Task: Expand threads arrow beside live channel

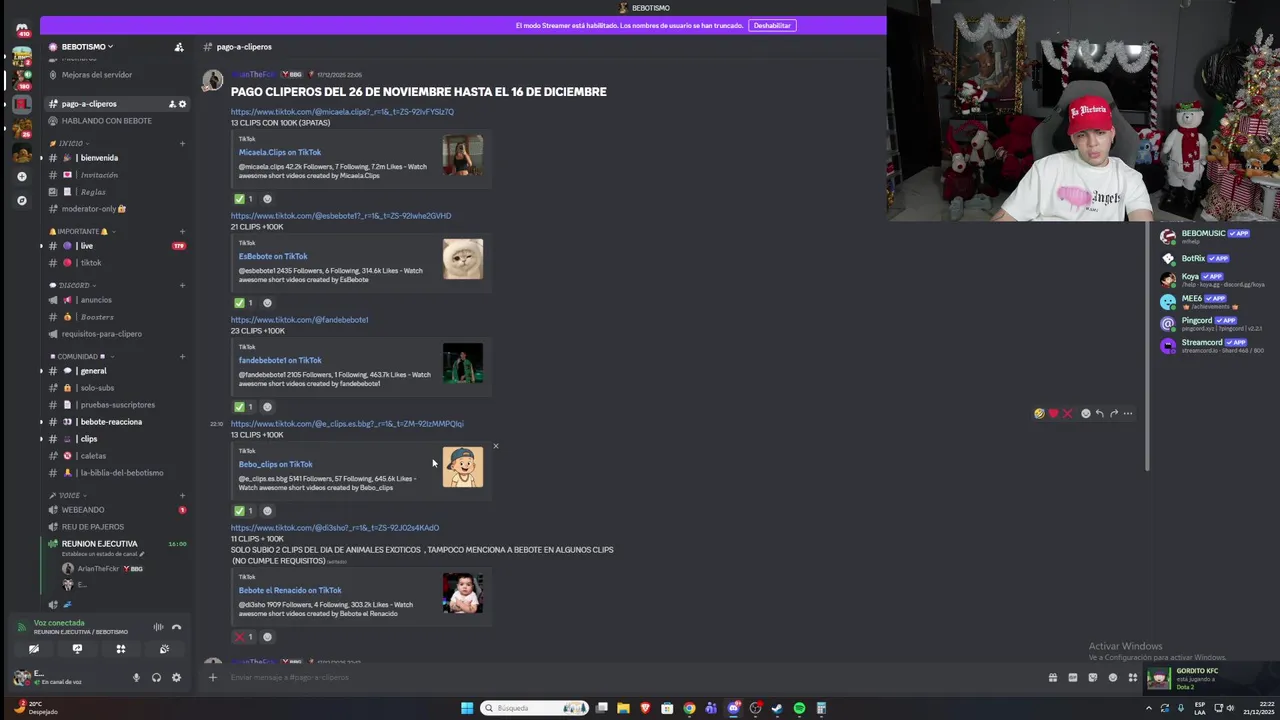Action: pos(41,246)
